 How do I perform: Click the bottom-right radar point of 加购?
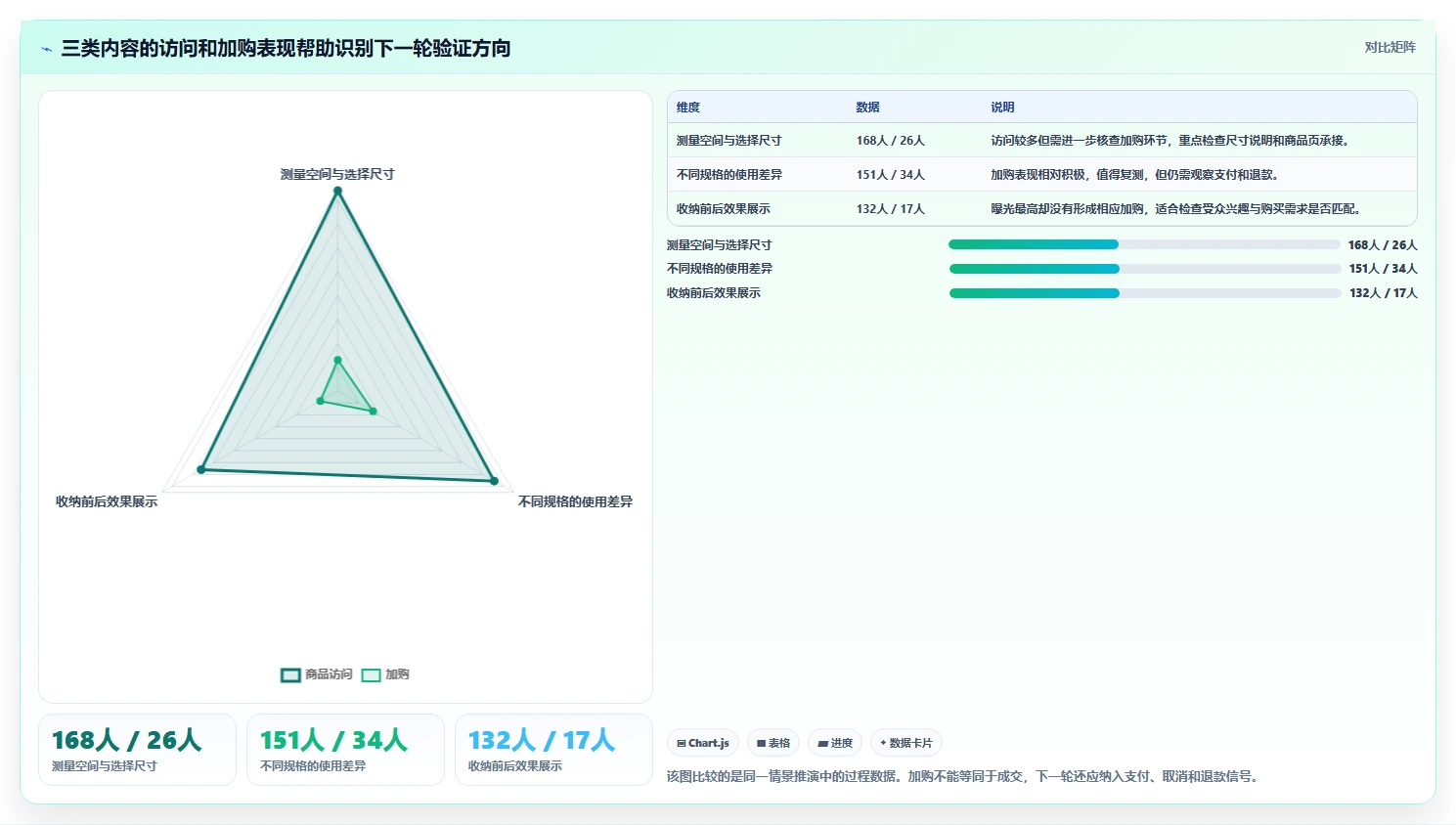[x=373, y=412]
